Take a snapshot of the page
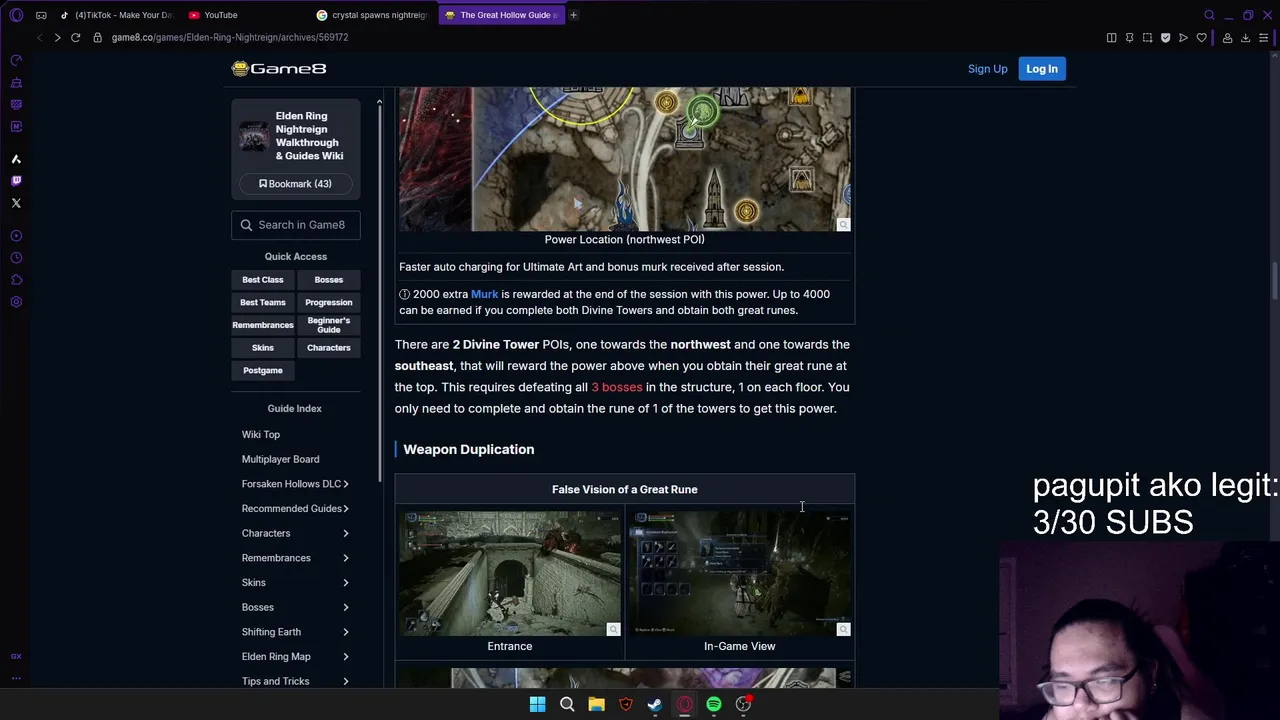Viewport: 1280px width, 720px height. (1147, 38)
